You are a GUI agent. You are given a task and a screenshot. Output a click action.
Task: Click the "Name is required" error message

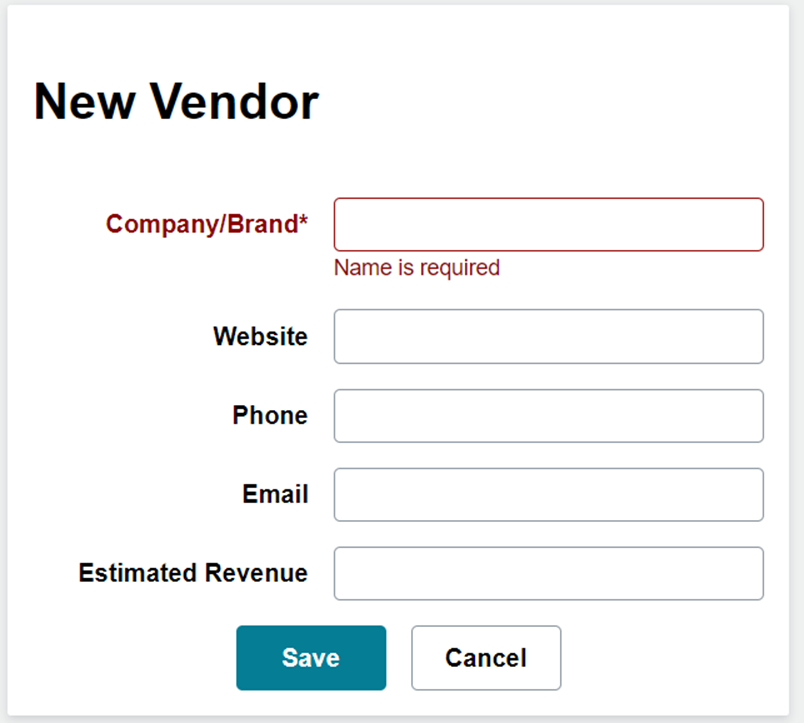pos(416,267)
